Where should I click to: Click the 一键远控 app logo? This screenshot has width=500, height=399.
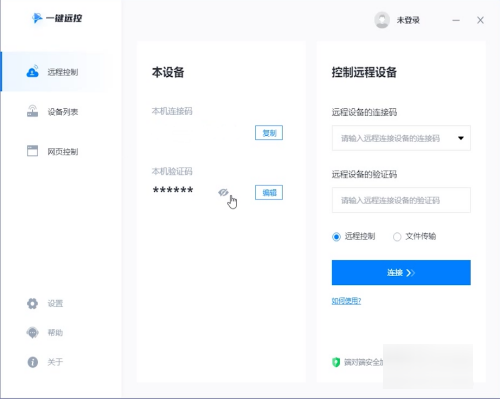pyautogui.click(x=57, y=18)
